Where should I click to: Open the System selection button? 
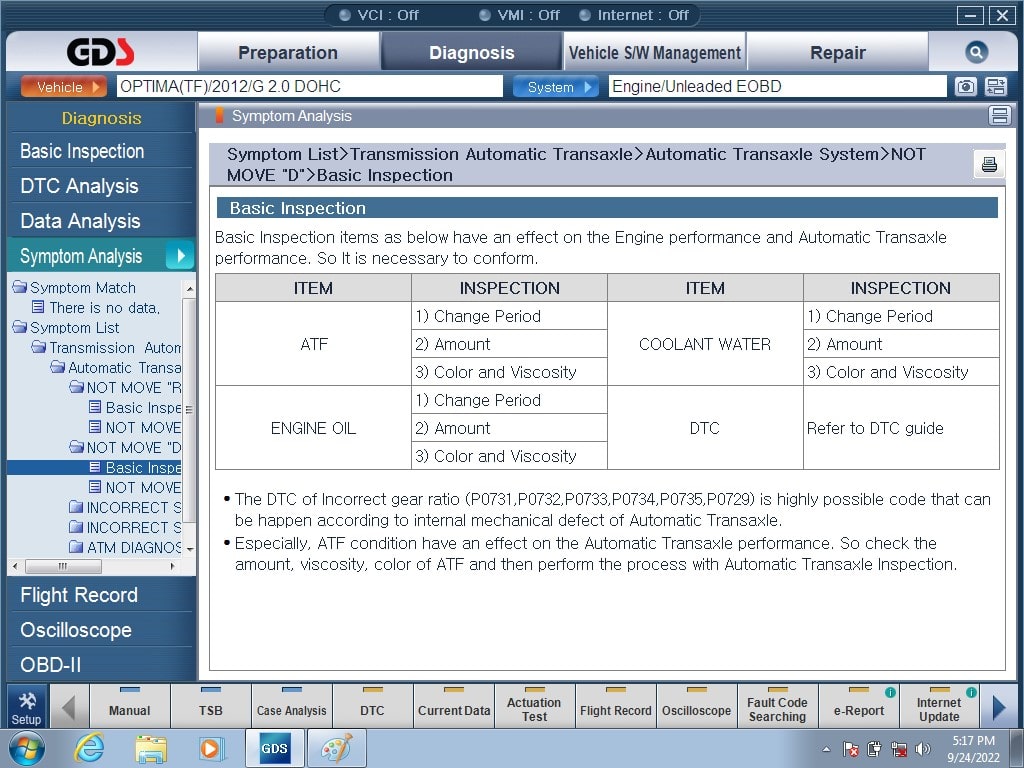click(555, 87)
